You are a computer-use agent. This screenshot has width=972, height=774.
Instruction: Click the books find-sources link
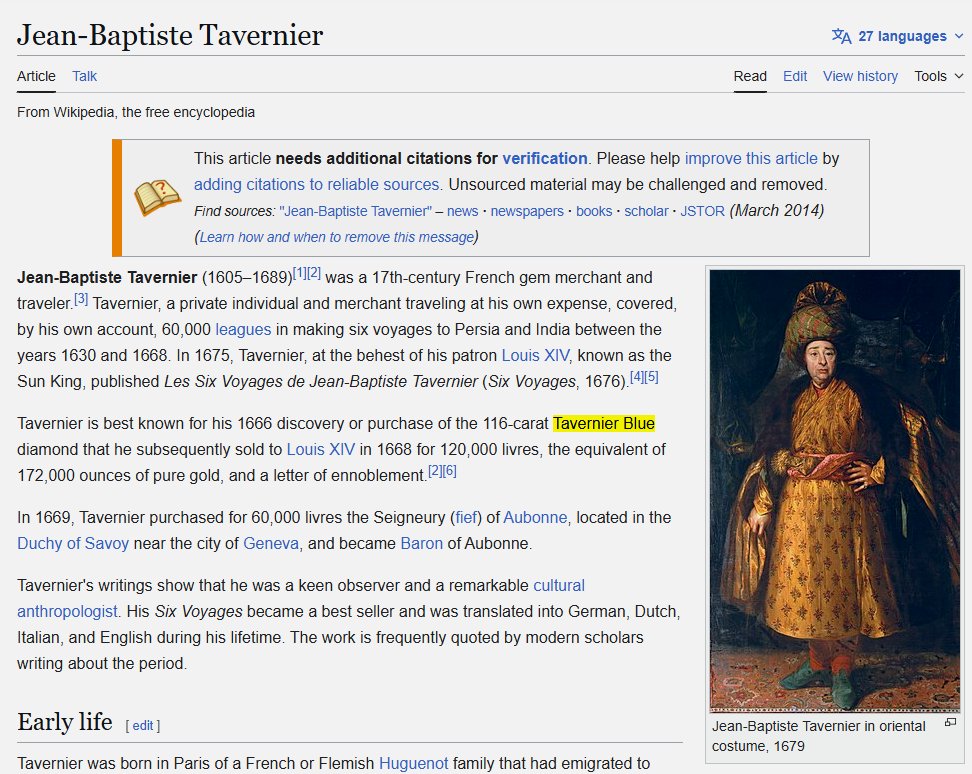coord(594,211)
